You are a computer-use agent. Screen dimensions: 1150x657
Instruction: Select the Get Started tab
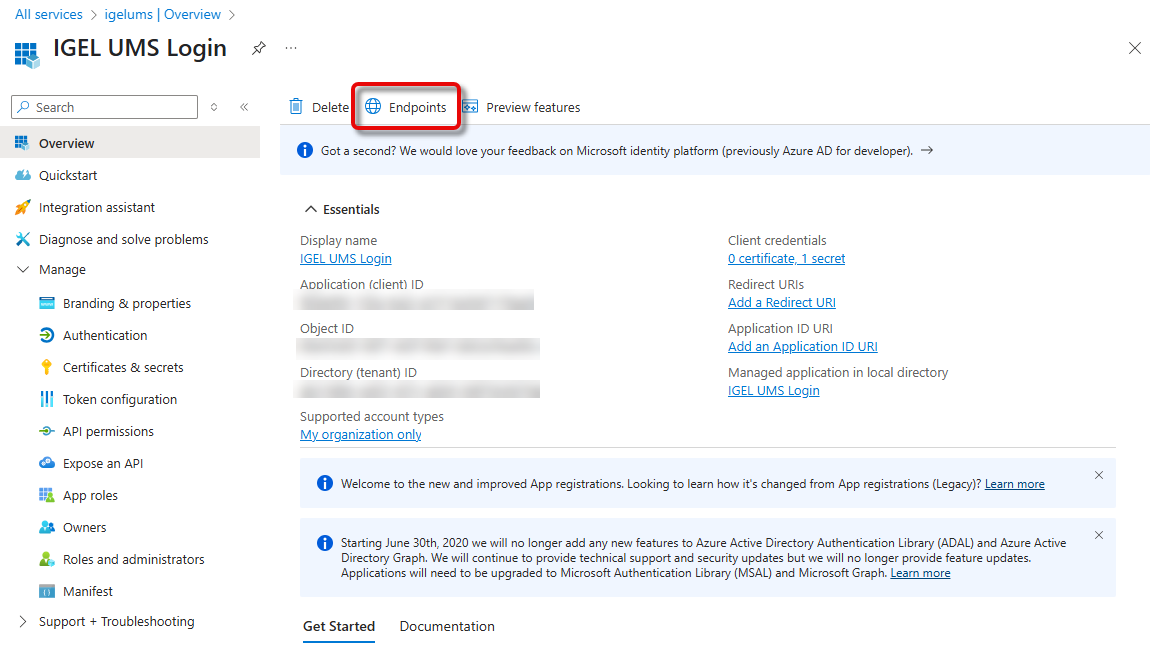pos(339,626)
